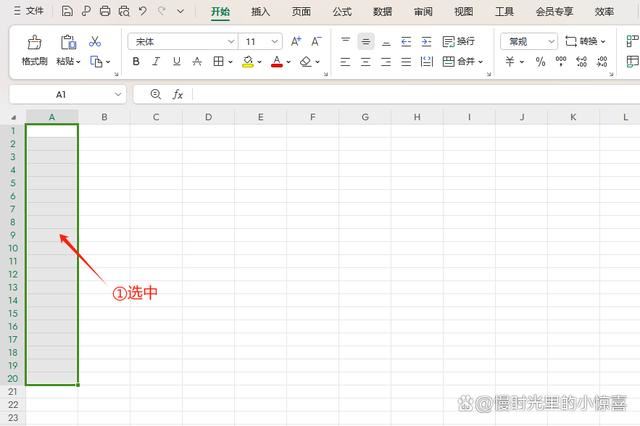Toggle Bold formatting

point(136,62)
